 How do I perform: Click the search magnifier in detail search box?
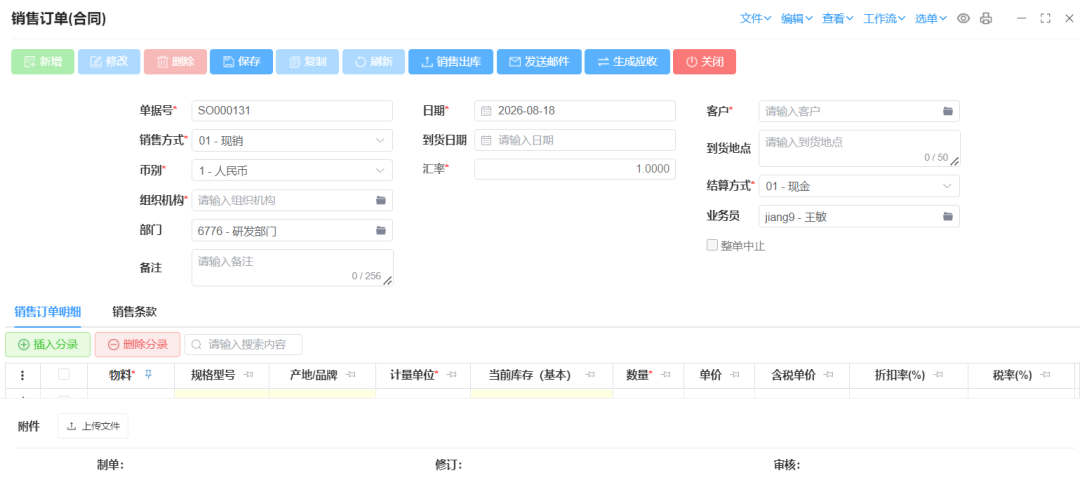coord(198,344)
